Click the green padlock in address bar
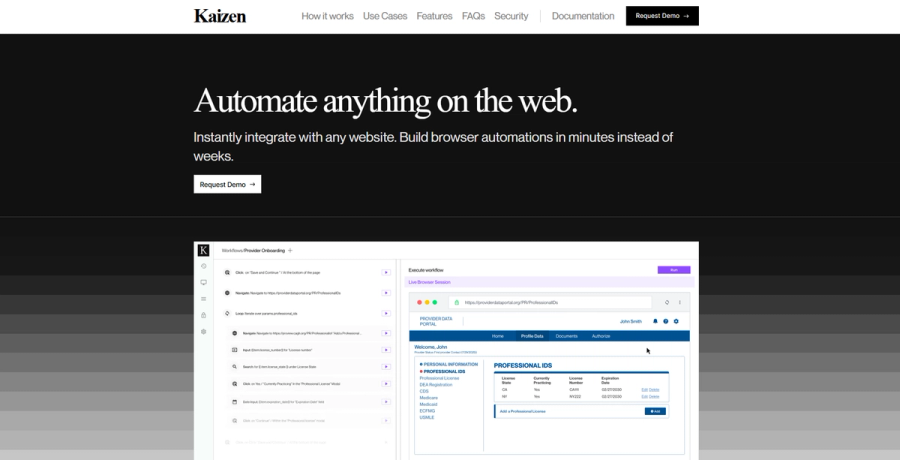 click(x=457, y=302)
